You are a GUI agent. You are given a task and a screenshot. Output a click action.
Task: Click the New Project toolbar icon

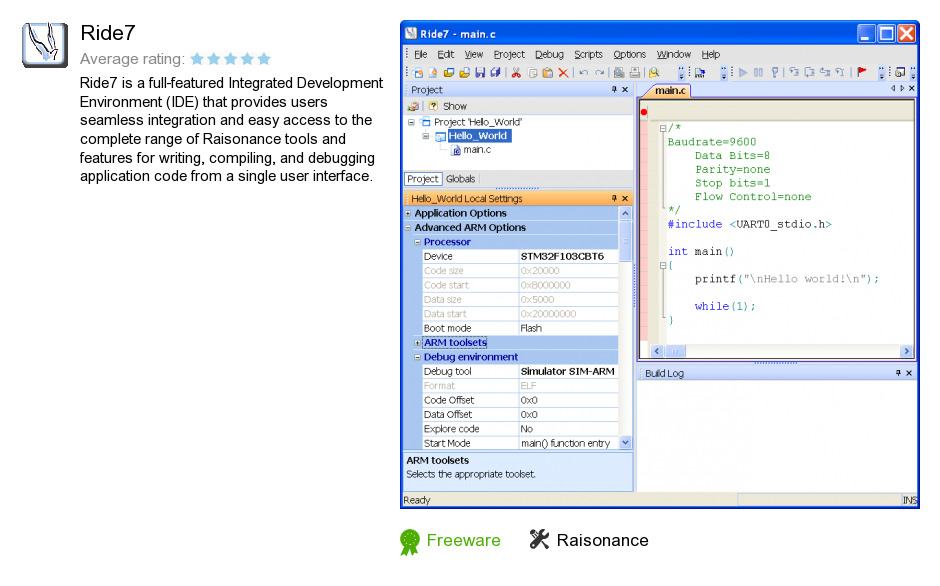coord(417,73)
